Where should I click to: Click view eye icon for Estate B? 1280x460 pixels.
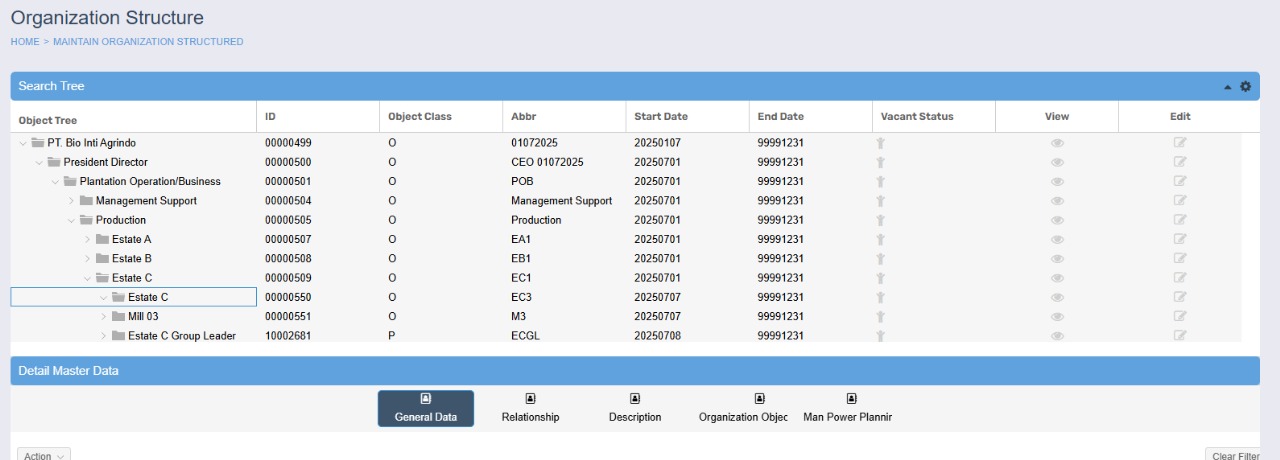pyautogui.click(x=1057, y=259)
